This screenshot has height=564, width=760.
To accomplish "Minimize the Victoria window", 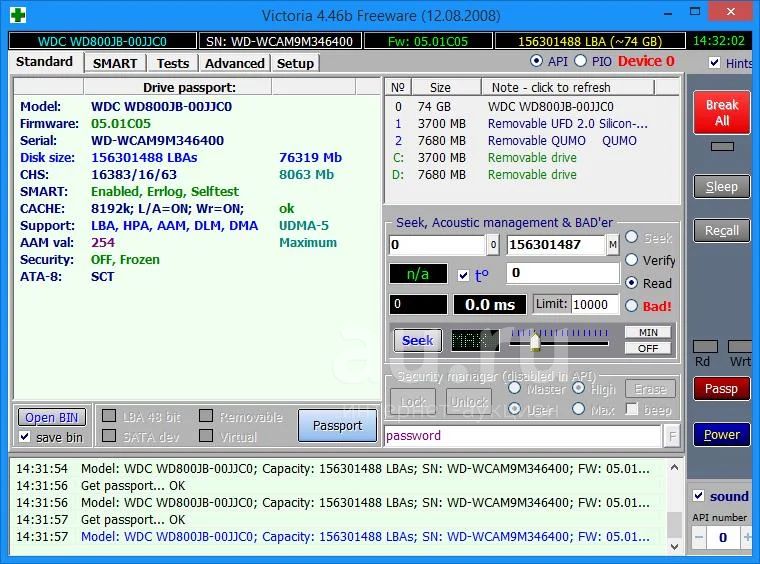I will click(667, 13).
